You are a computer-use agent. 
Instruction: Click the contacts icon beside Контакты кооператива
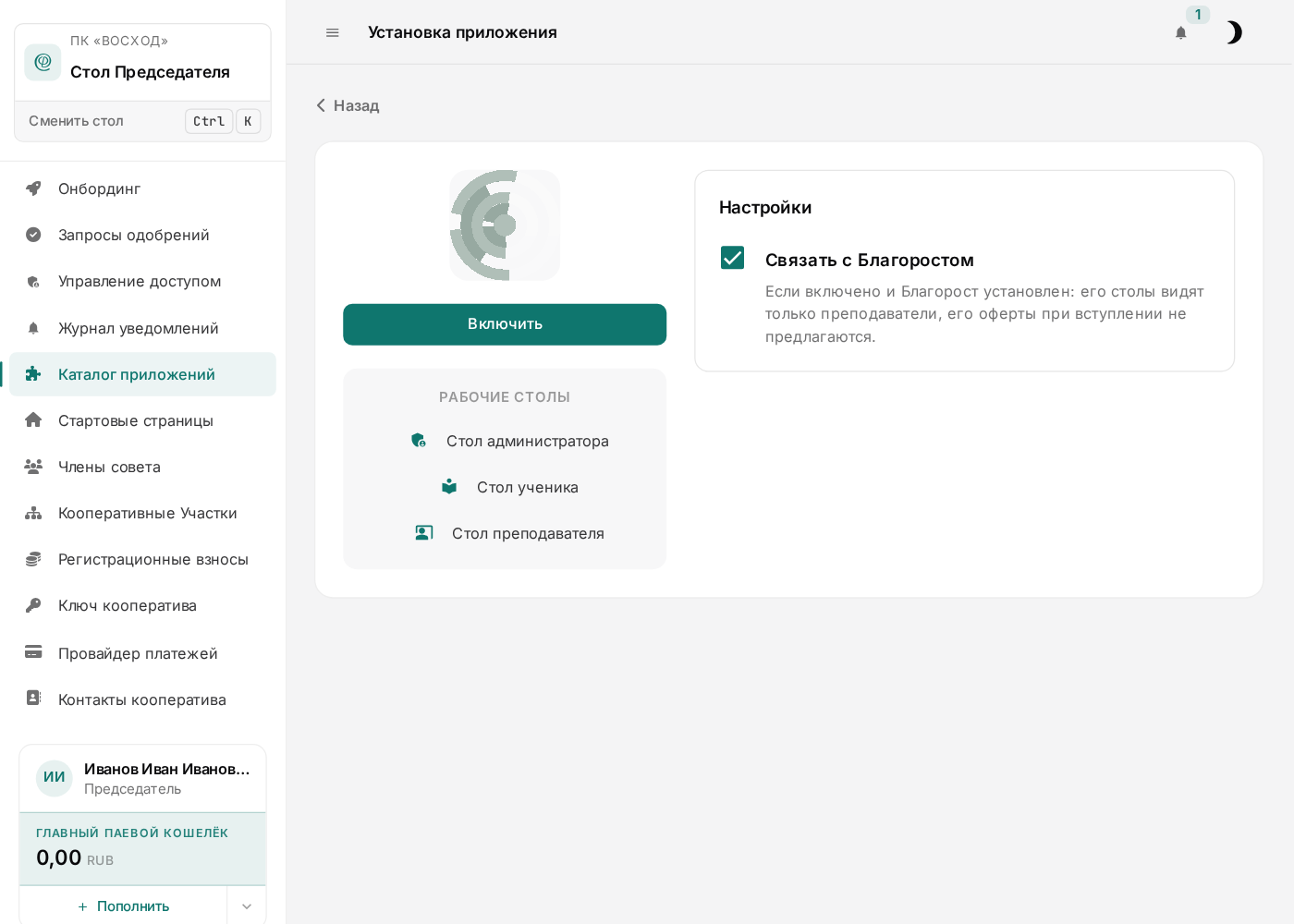tap(33, 698)
